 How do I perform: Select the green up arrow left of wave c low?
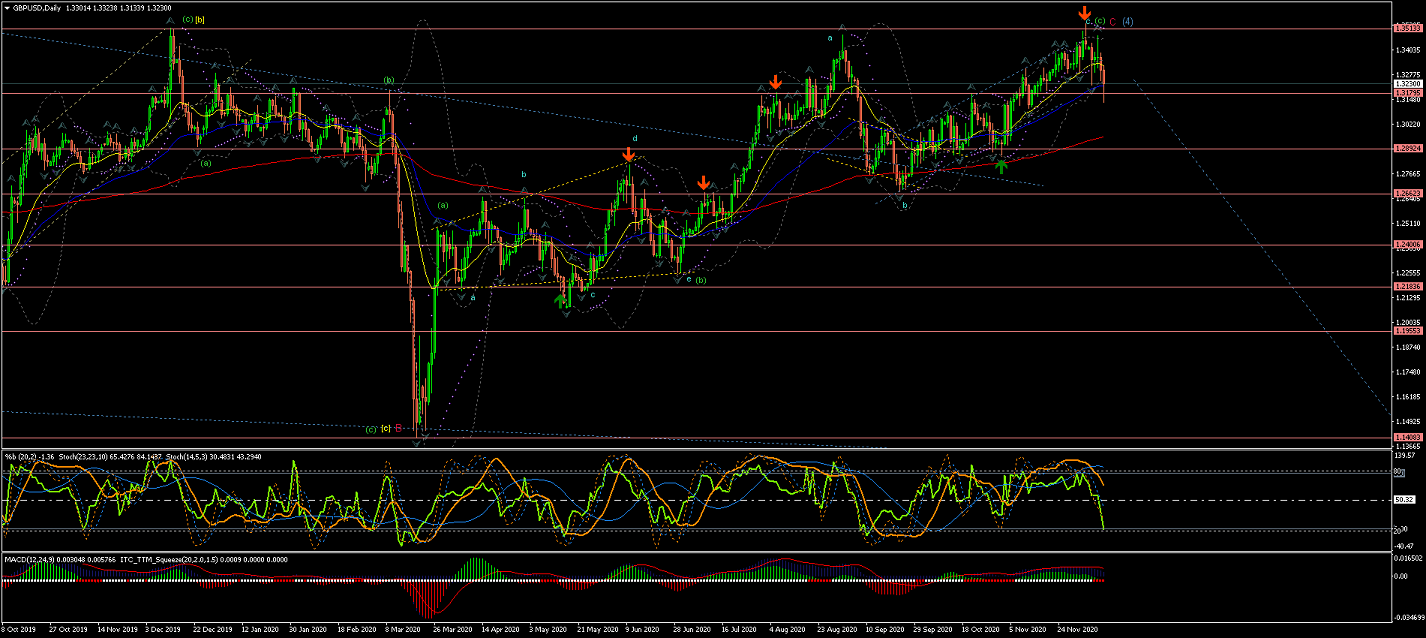pos(562,295)
